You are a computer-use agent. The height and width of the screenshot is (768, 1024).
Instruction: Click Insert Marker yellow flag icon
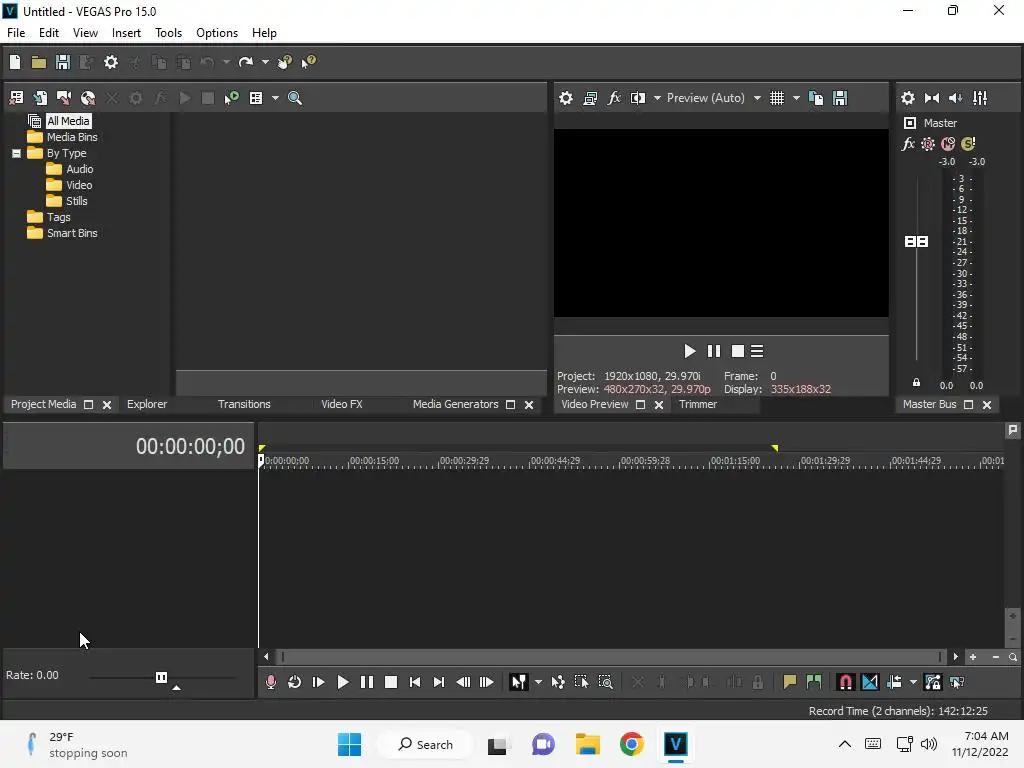(x=790, y=682)
